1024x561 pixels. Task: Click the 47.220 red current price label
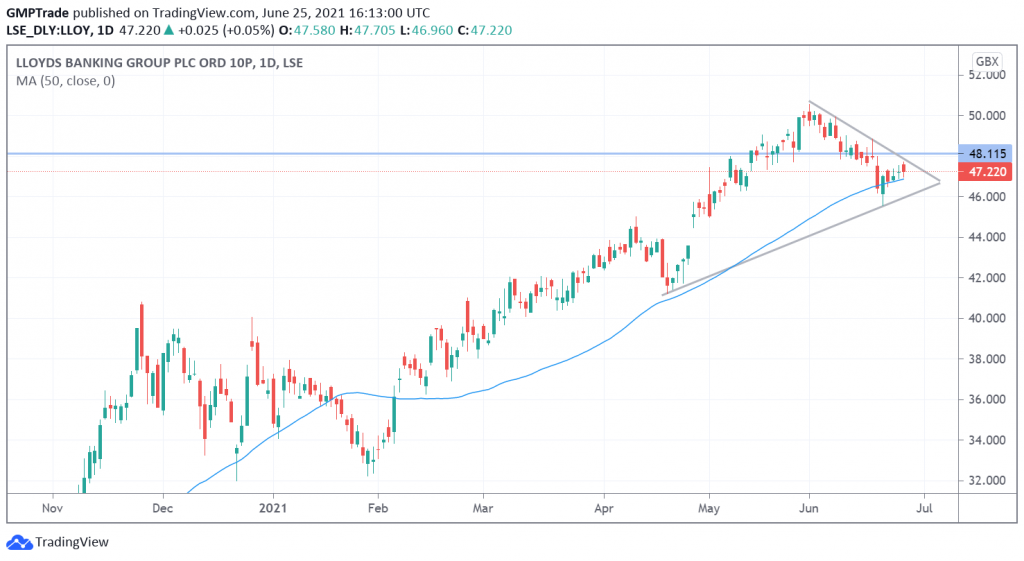(x=985, y=172)
